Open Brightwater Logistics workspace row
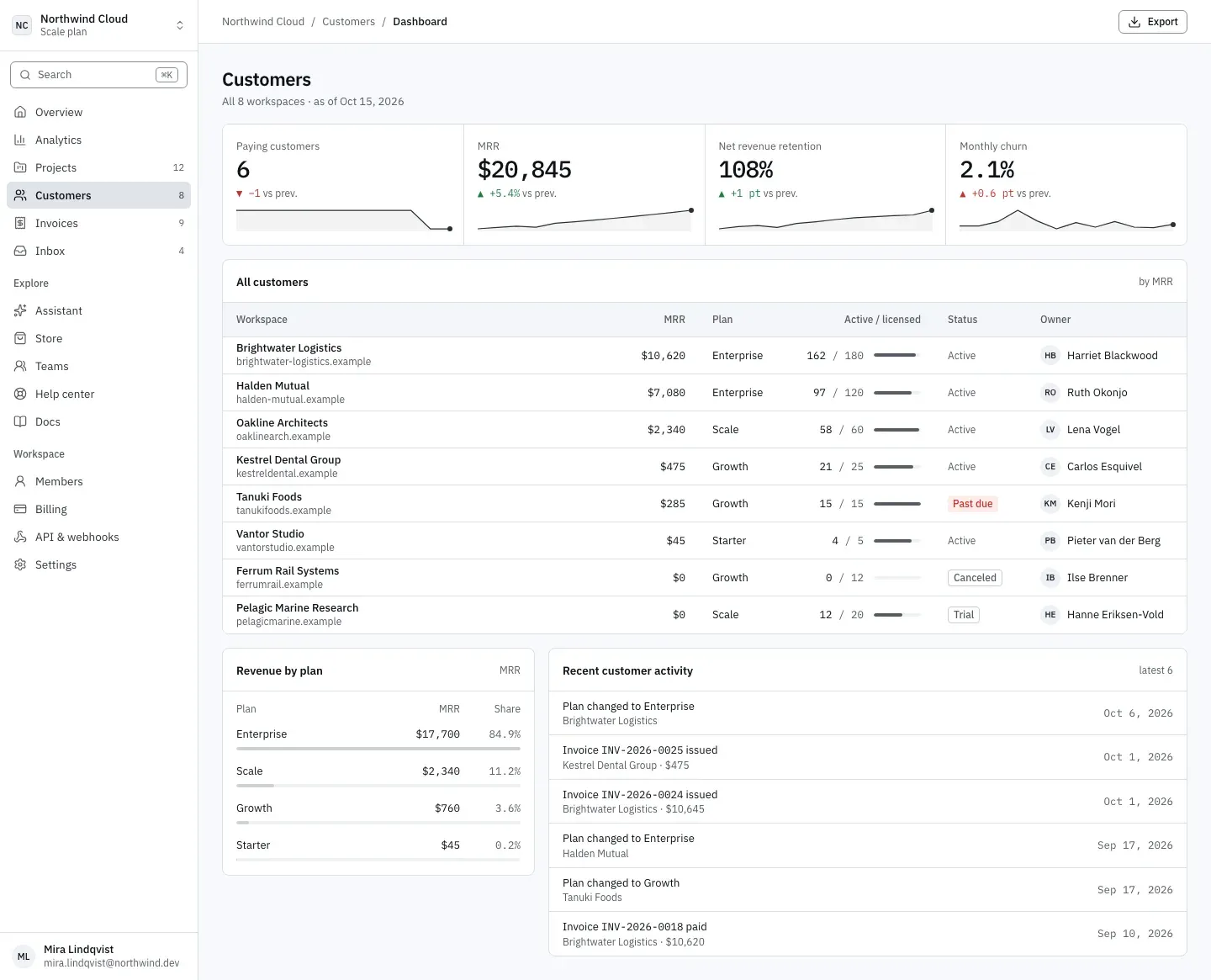Screen dimensions: 1211x980 pyautogui.click(x=705, y=356)
